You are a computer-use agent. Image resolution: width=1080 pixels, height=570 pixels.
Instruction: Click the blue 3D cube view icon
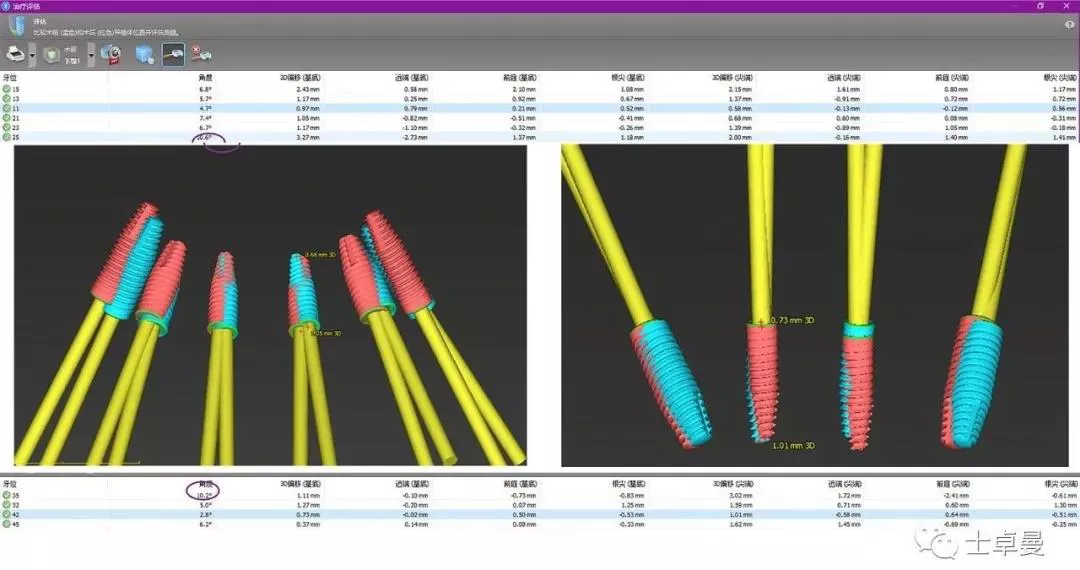pos(144,54)
